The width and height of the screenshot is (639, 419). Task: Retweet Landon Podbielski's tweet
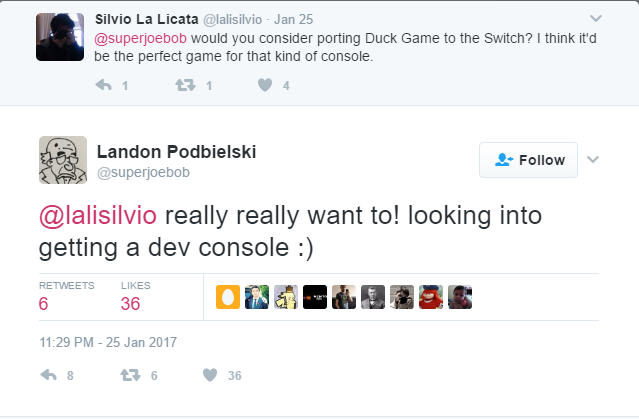130,375
